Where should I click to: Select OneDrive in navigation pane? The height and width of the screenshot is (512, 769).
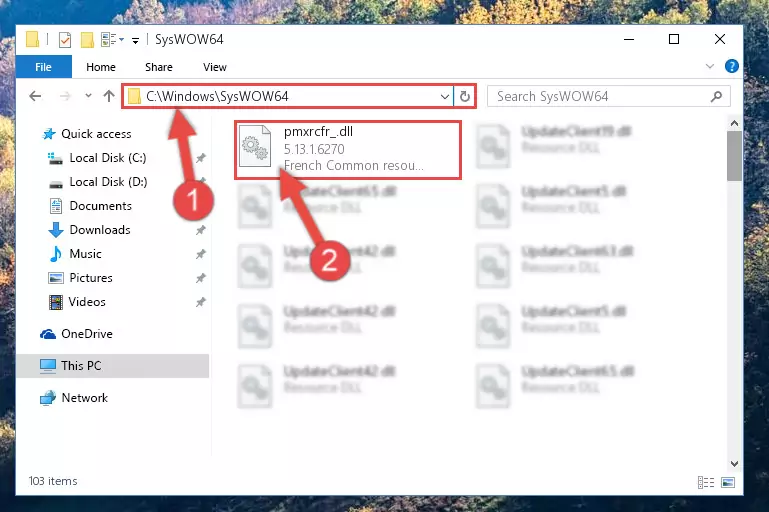[x=87, y=334]
